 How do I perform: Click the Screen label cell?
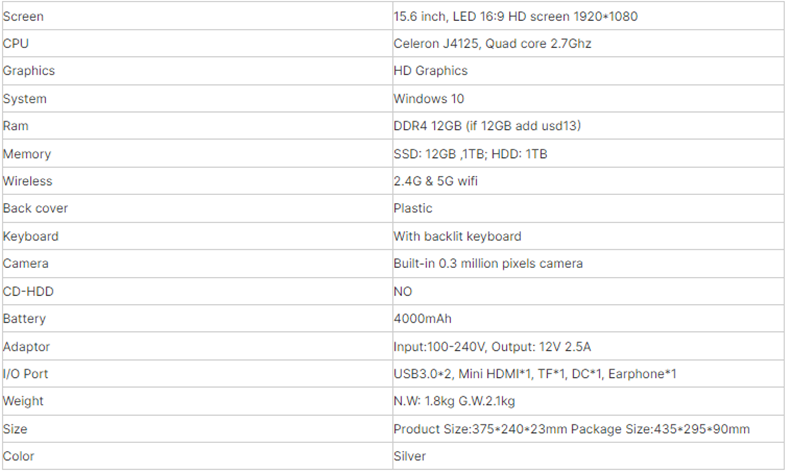pos(197,16)
